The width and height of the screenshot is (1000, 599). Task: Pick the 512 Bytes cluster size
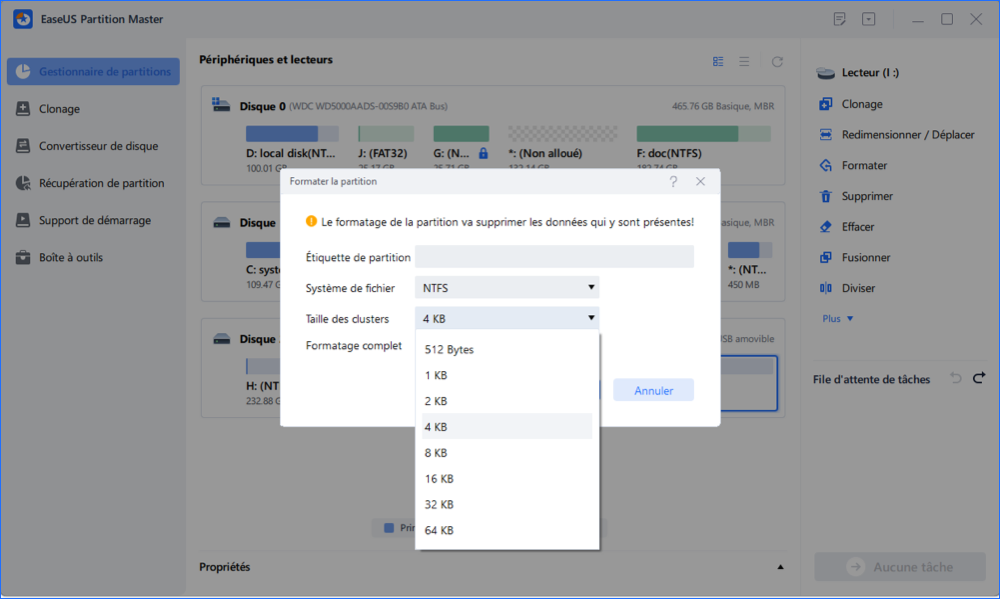(x=449, y=349)
